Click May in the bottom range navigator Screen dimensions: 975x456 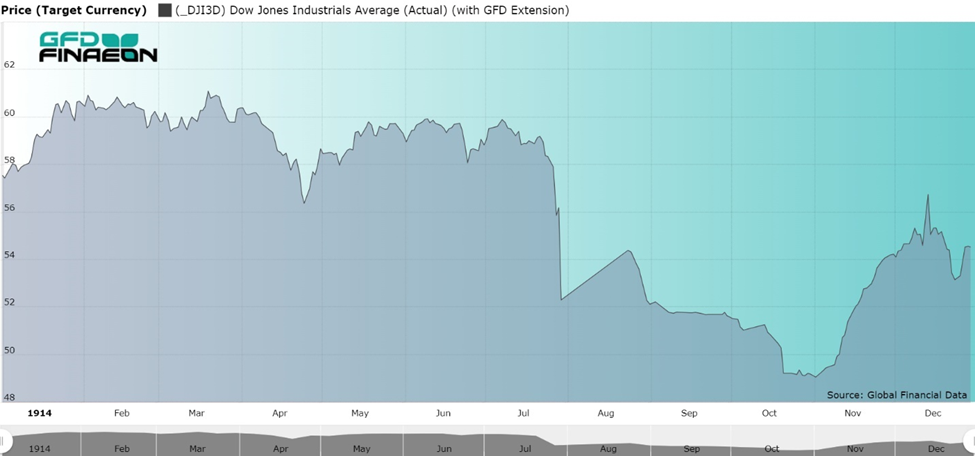[361, 449]
